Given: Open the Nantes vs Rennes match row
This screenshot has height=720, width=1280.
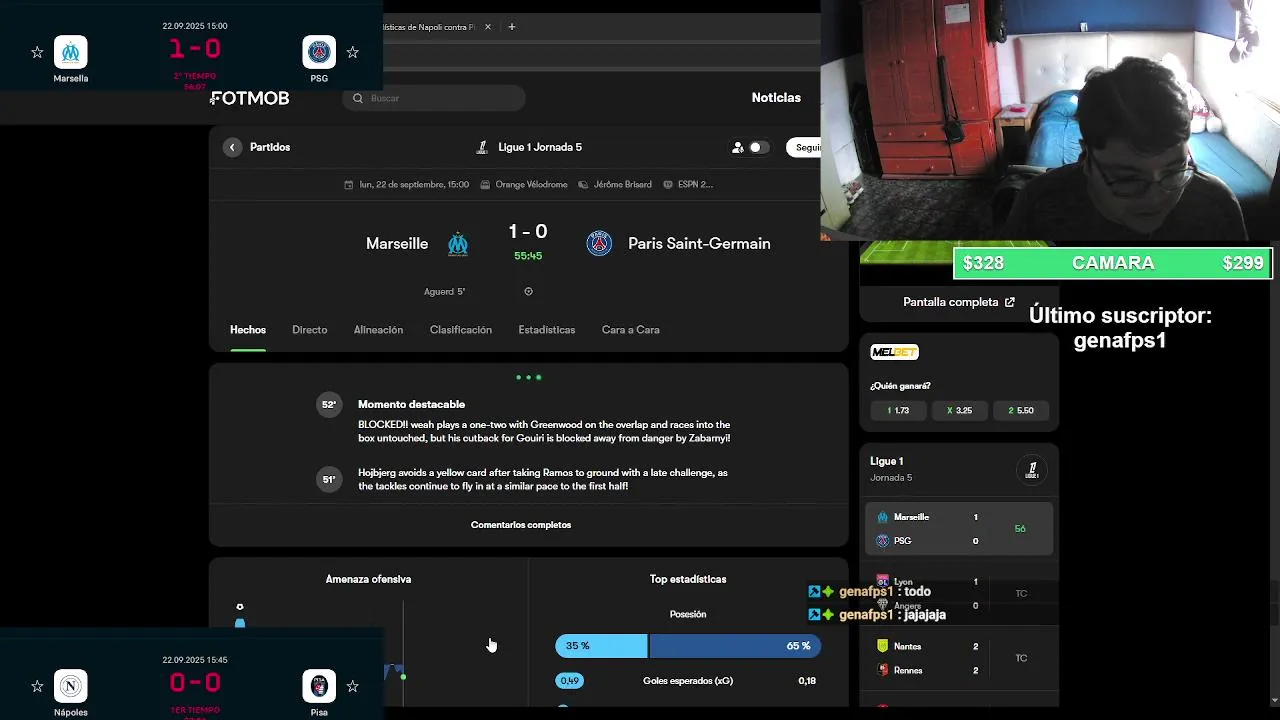Looking at the screenshot, I should 959,658.
